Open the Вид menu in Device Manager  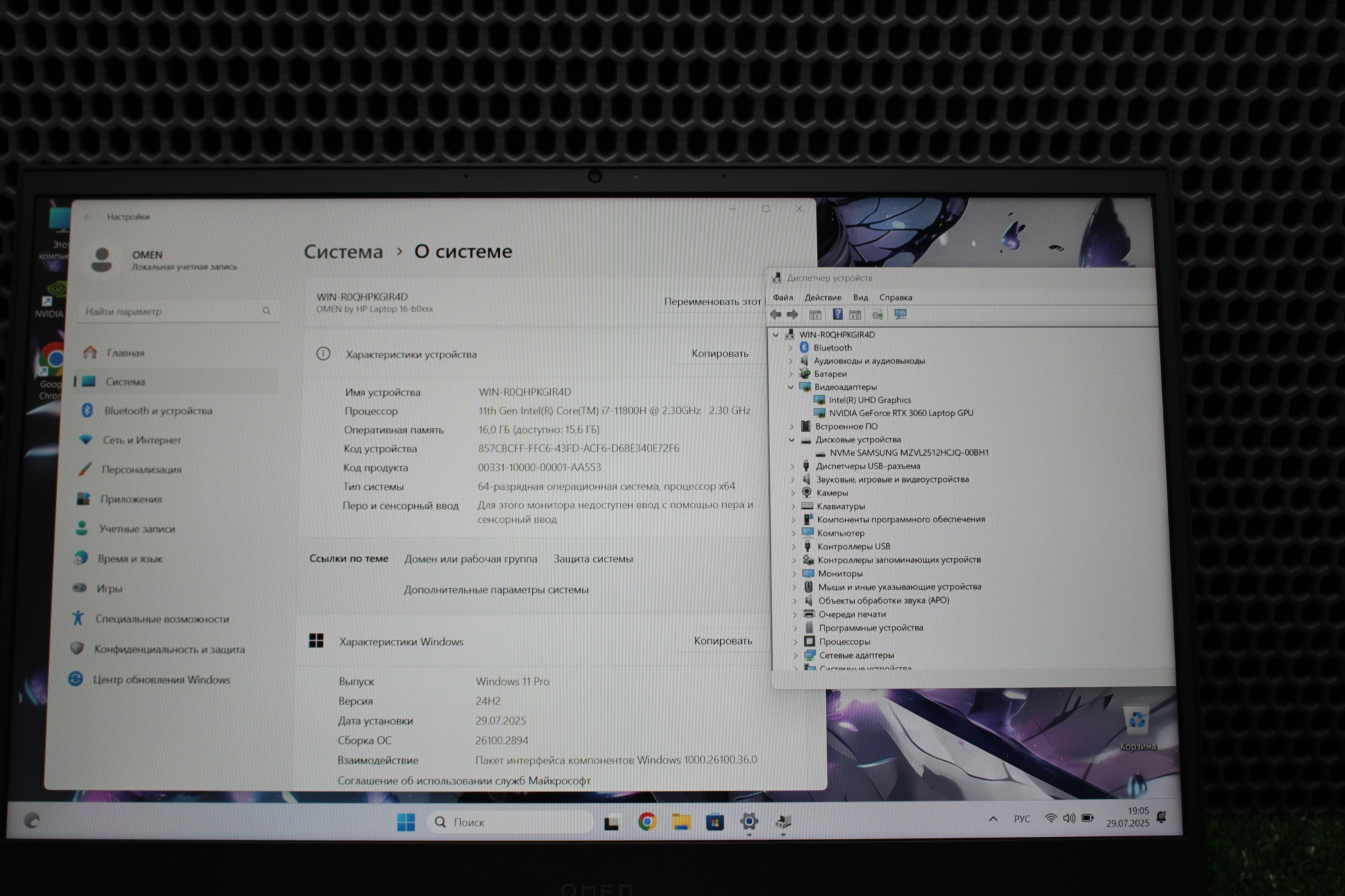click(860, 297)
